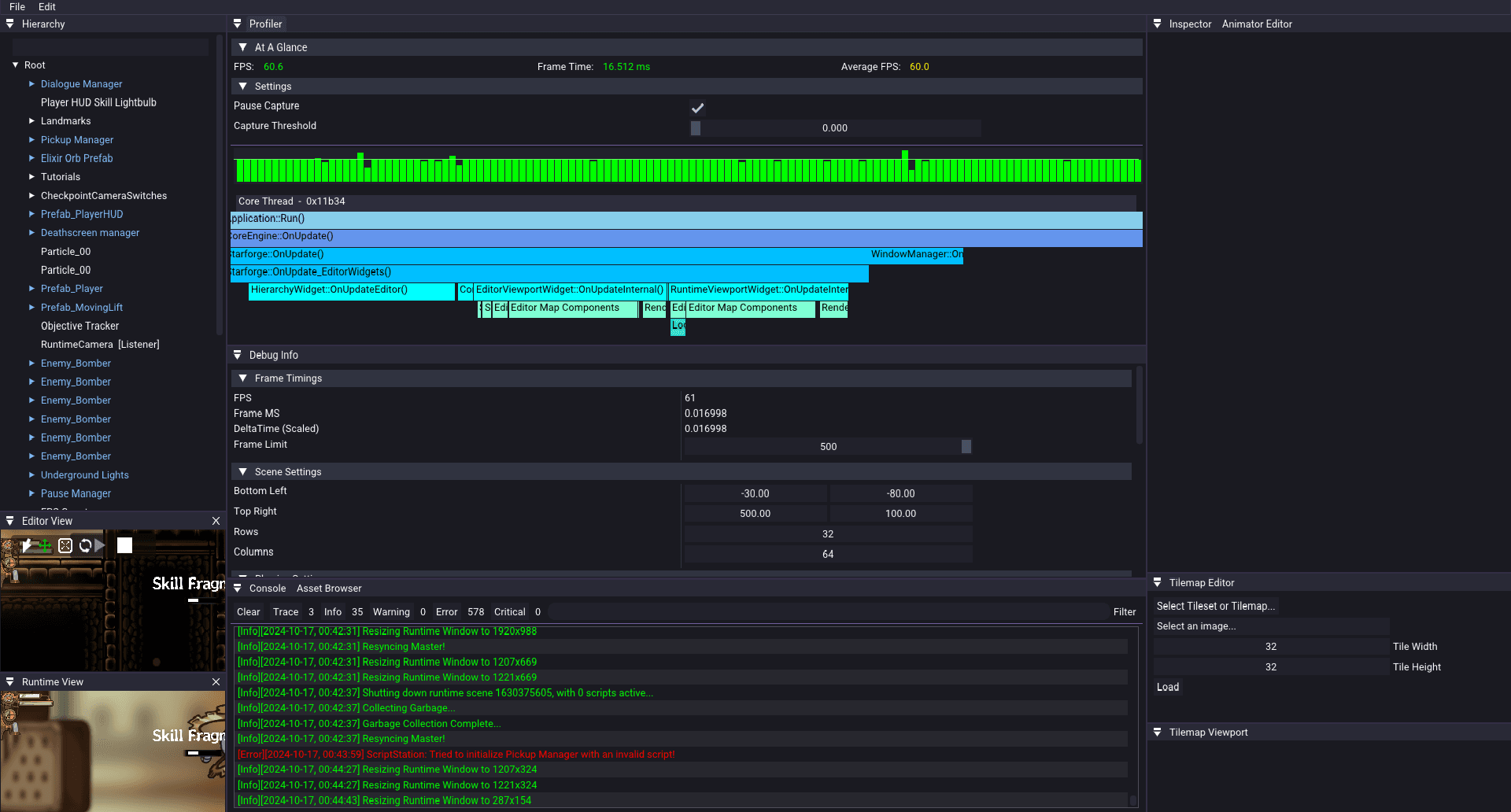1511x812 pixels.
Task: Select the scale tool in Editor View toolbar
Action: point(65,545)
